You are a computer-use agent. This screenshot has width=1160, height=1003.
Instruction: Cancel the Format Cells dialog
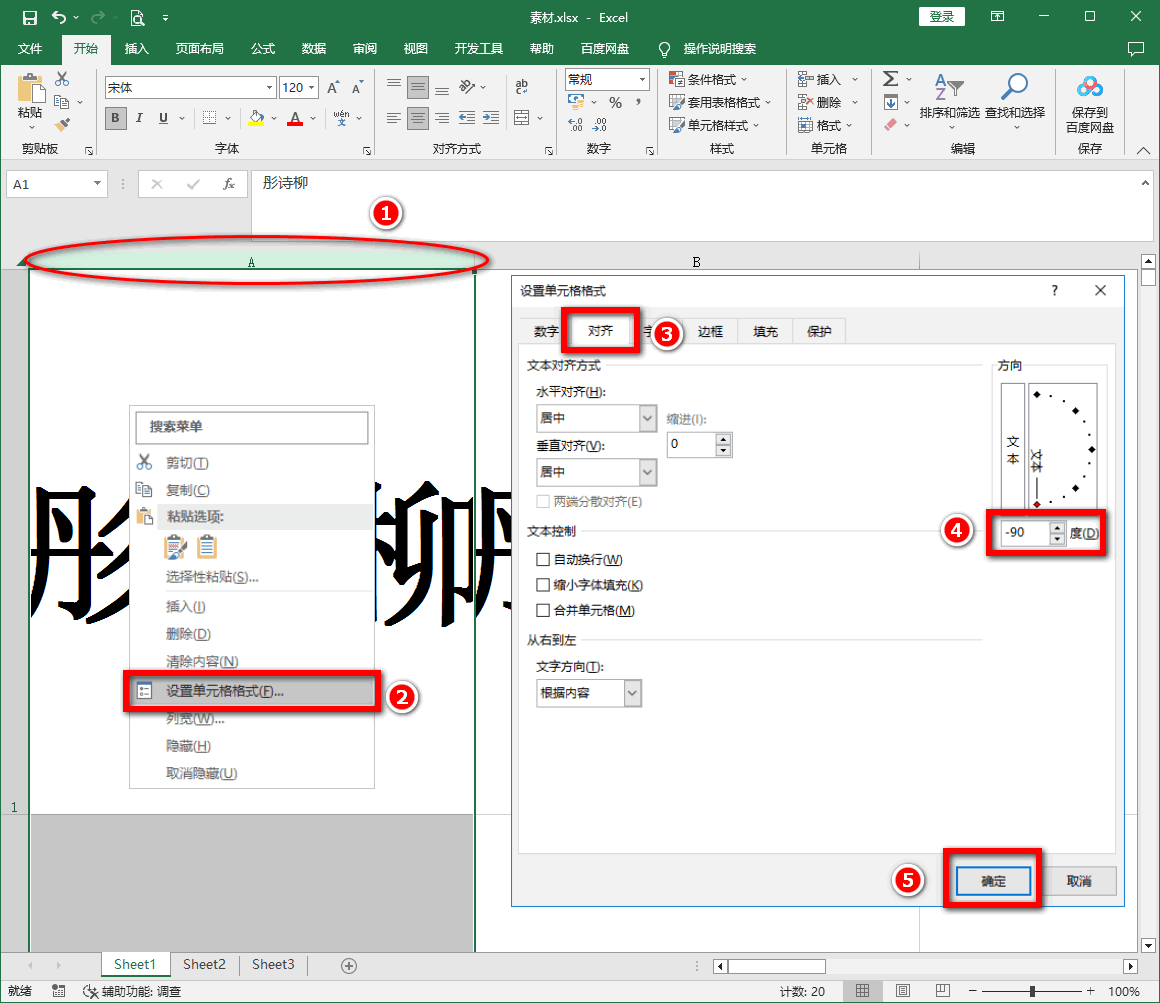tap(1079, 881)
